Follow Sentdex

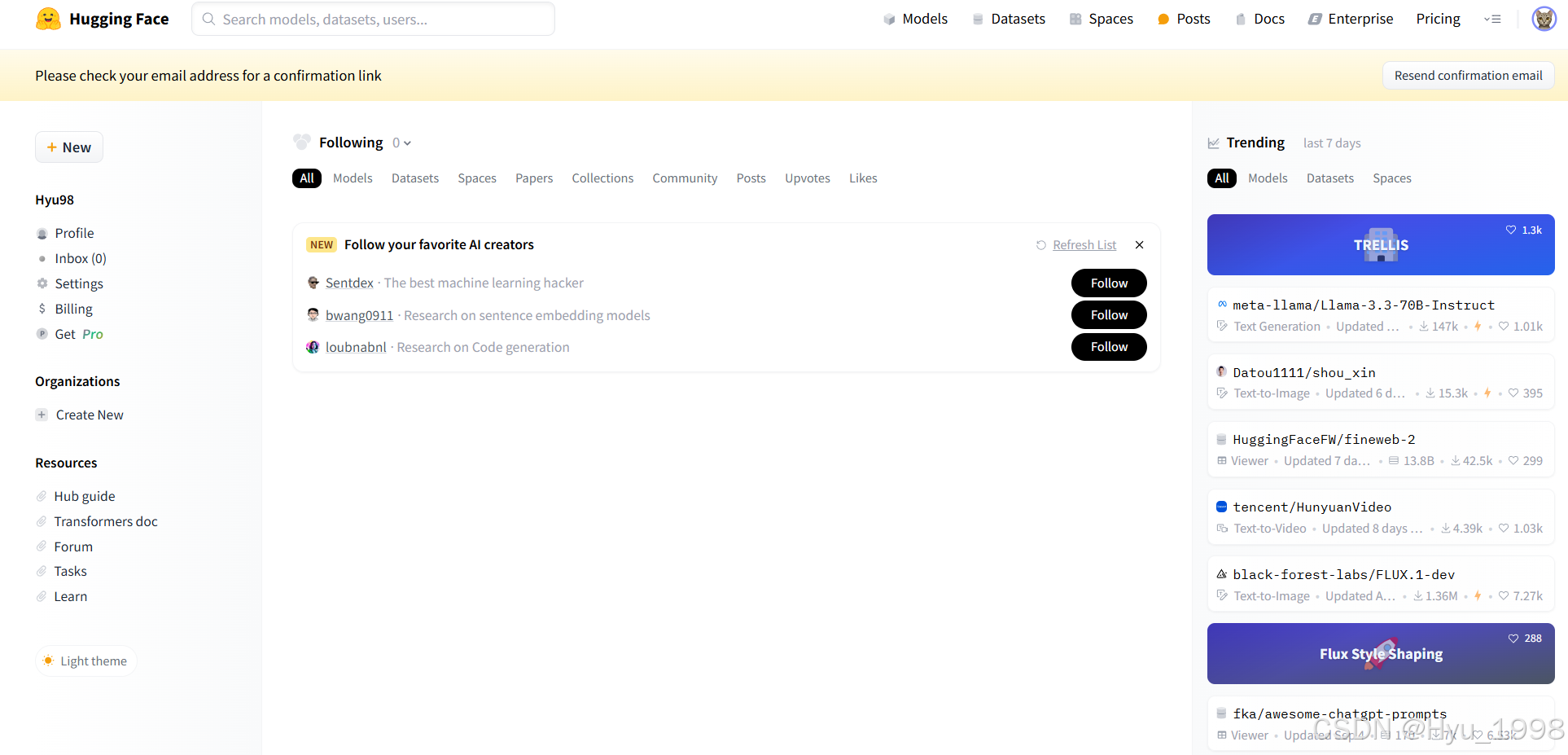click(x=1109, y=283)
